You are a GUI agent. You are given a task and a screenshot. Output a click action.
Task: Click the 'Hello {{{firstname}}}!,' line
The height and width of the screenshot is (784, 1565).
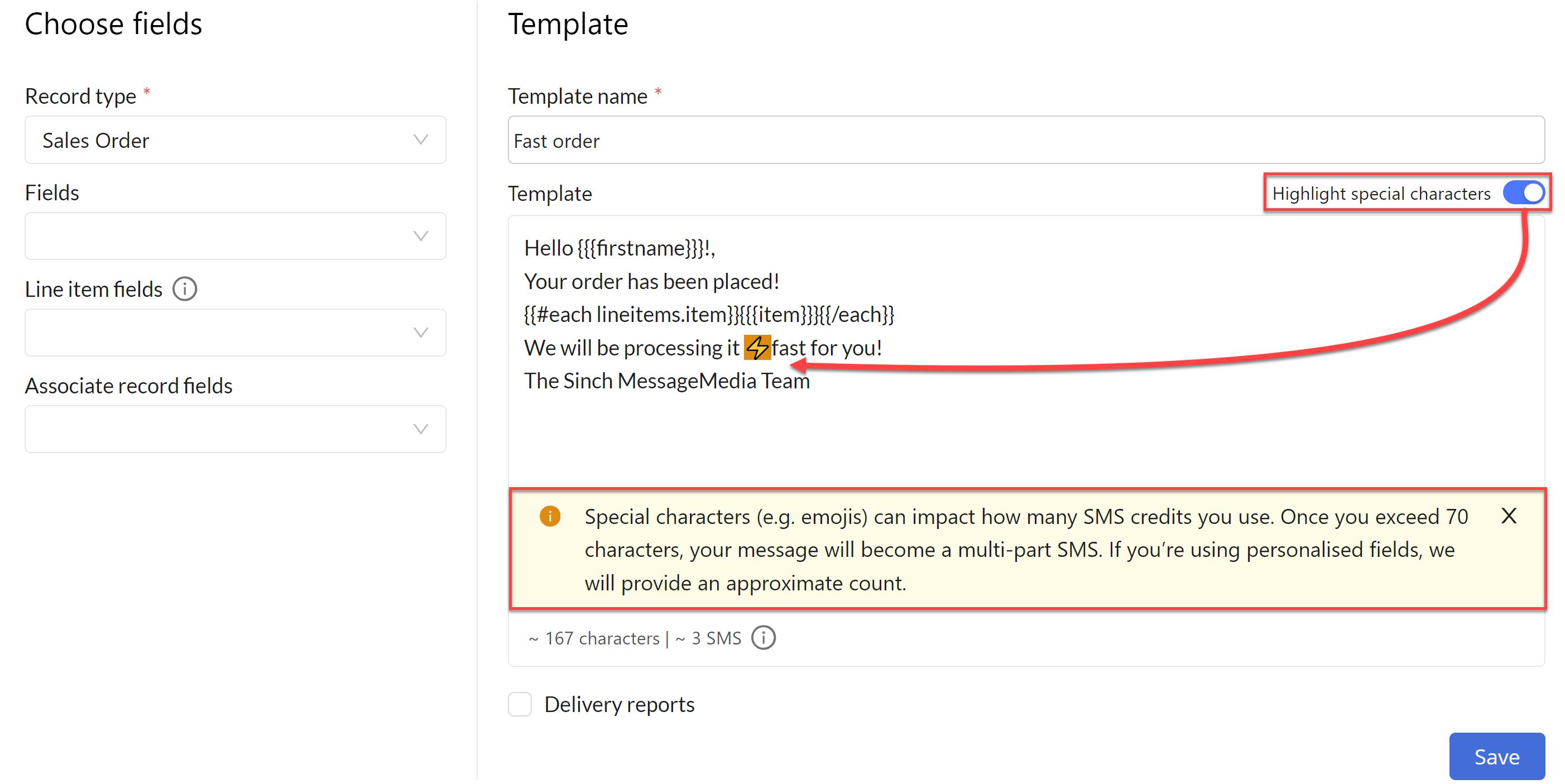tap(620, 248)
